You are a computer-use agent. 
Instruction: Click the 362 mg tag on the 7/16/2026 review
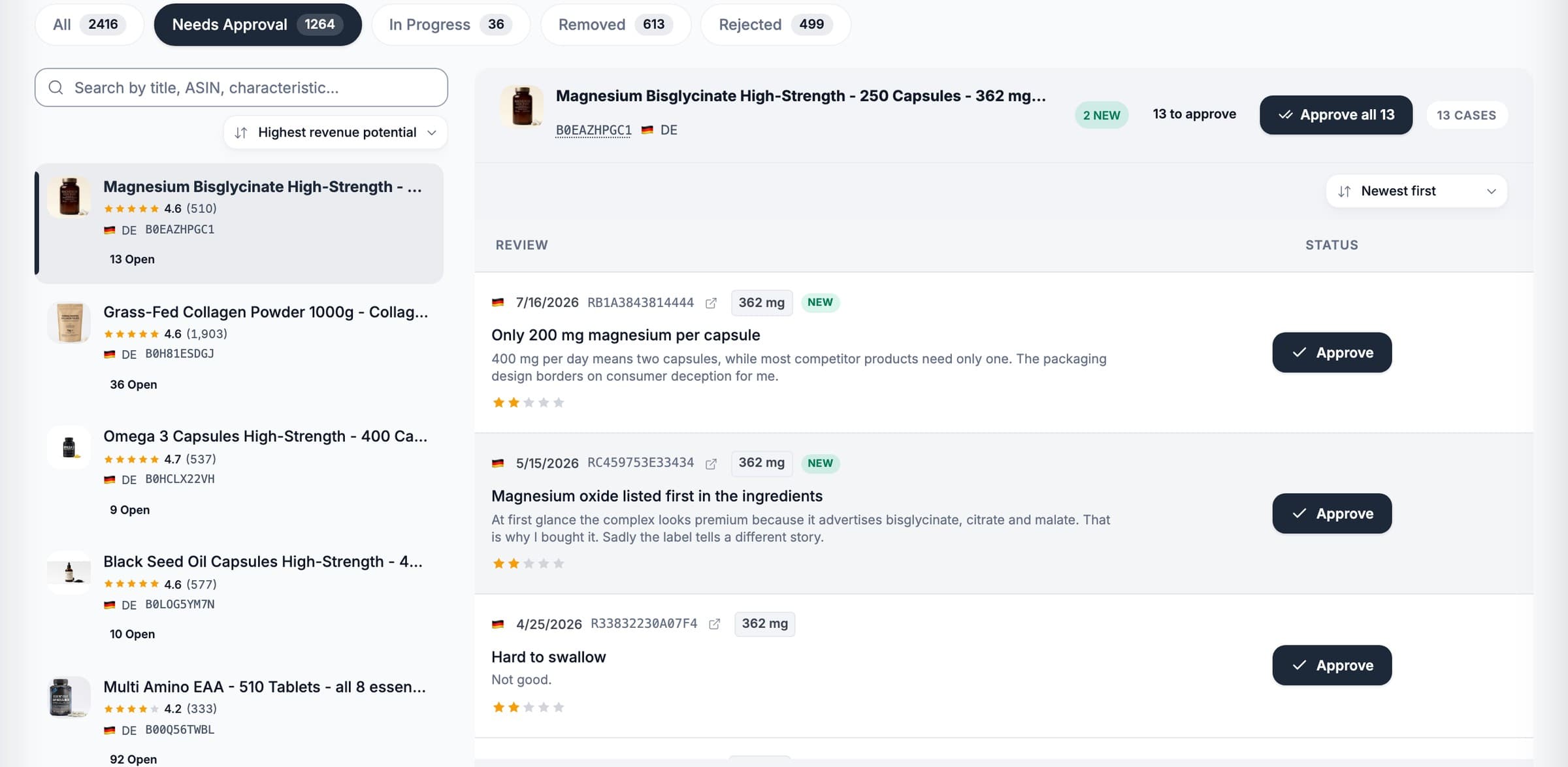click(x=762, y=302)
